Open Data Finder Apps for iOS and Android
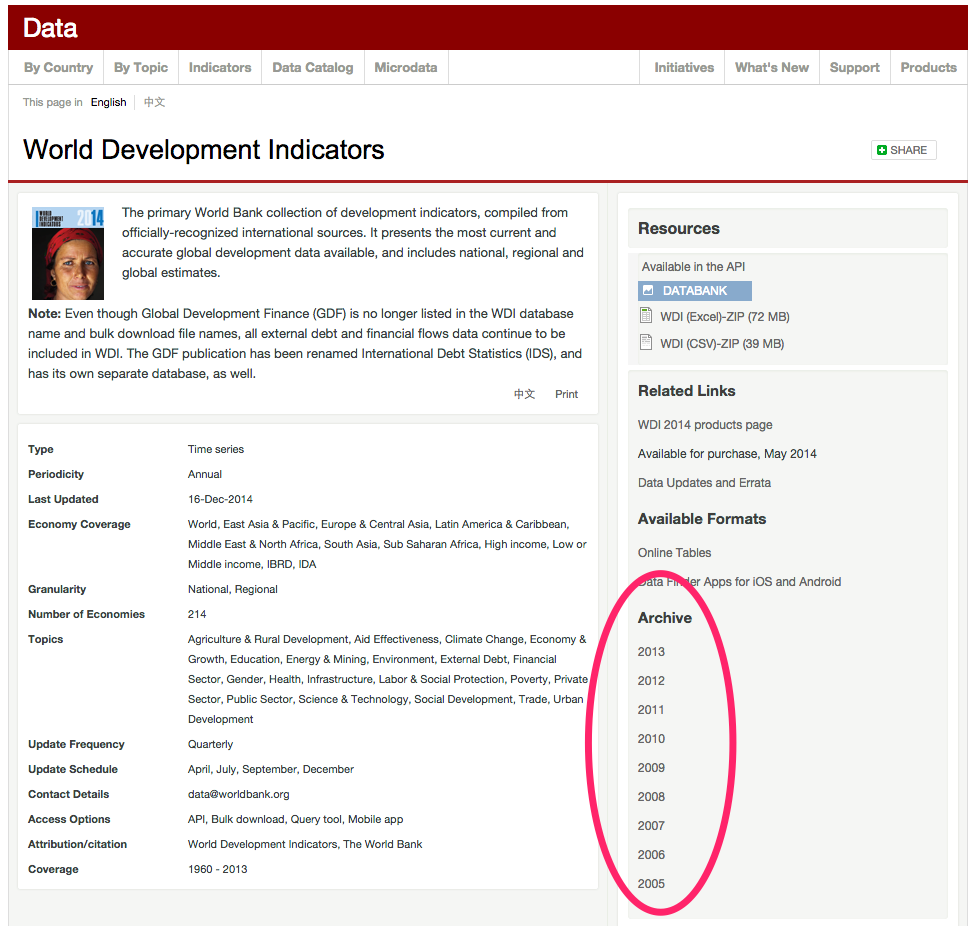The width and height of the screenshot is (975, 926). tap(739, 582)
